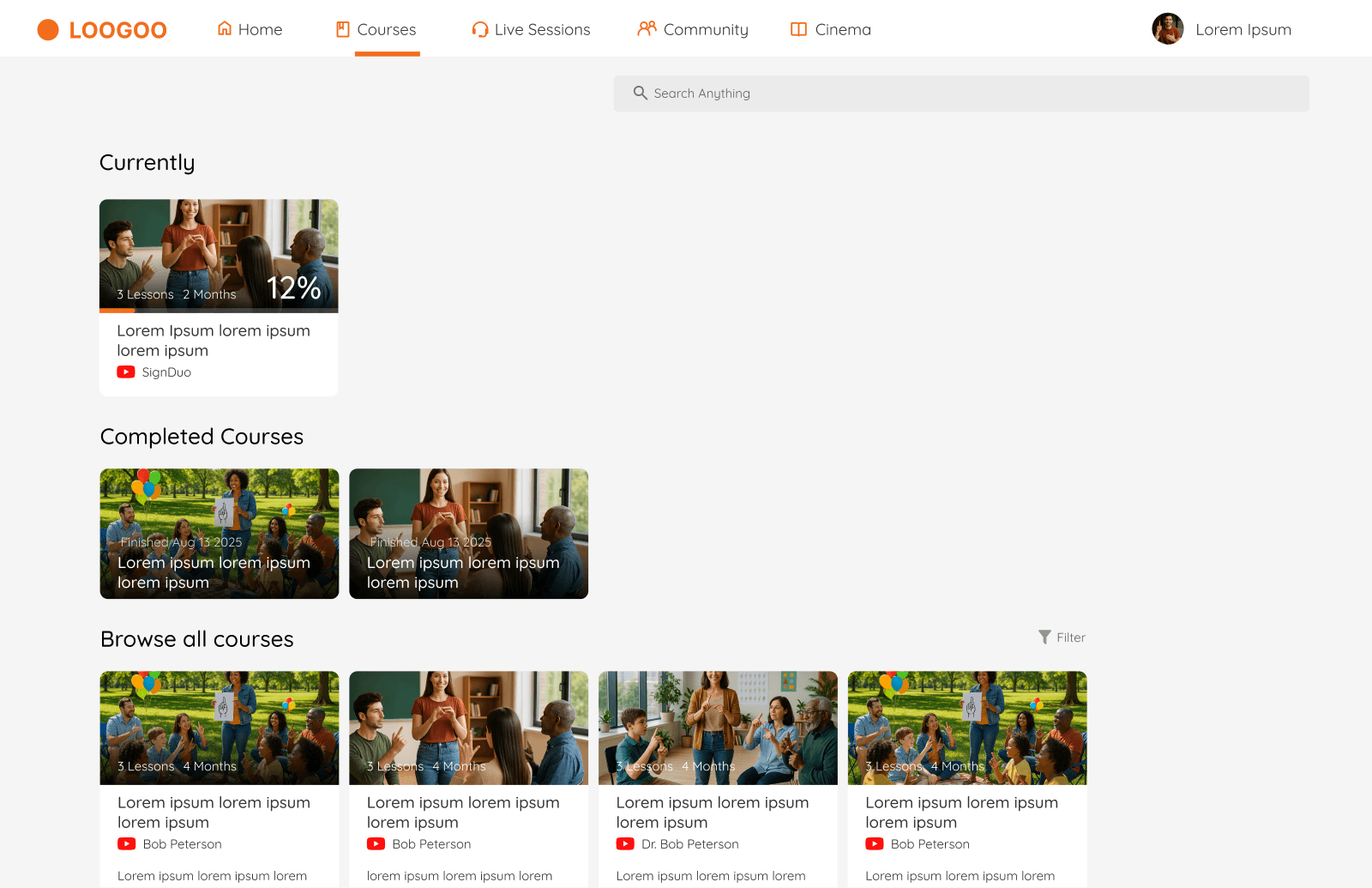Click the SignDuo course title text

pyautogui.click(x=214, y=341)
